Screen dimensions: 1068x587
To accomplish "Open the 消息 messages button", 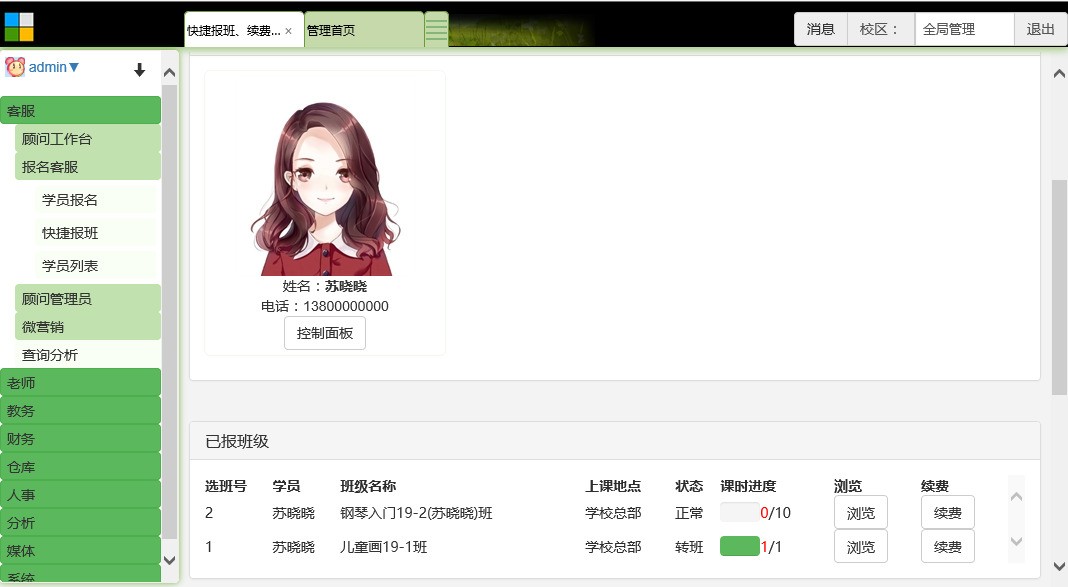I will point(820,29).
